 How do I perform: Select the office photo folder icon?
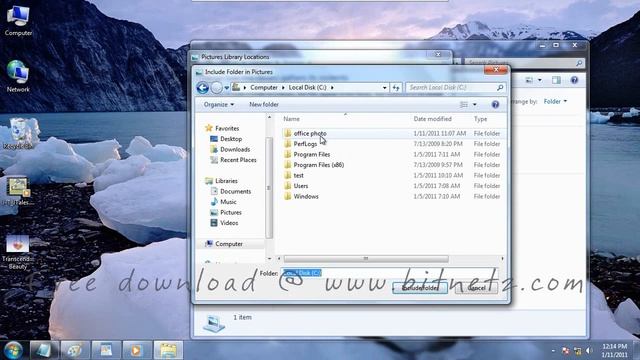[288, 133]
